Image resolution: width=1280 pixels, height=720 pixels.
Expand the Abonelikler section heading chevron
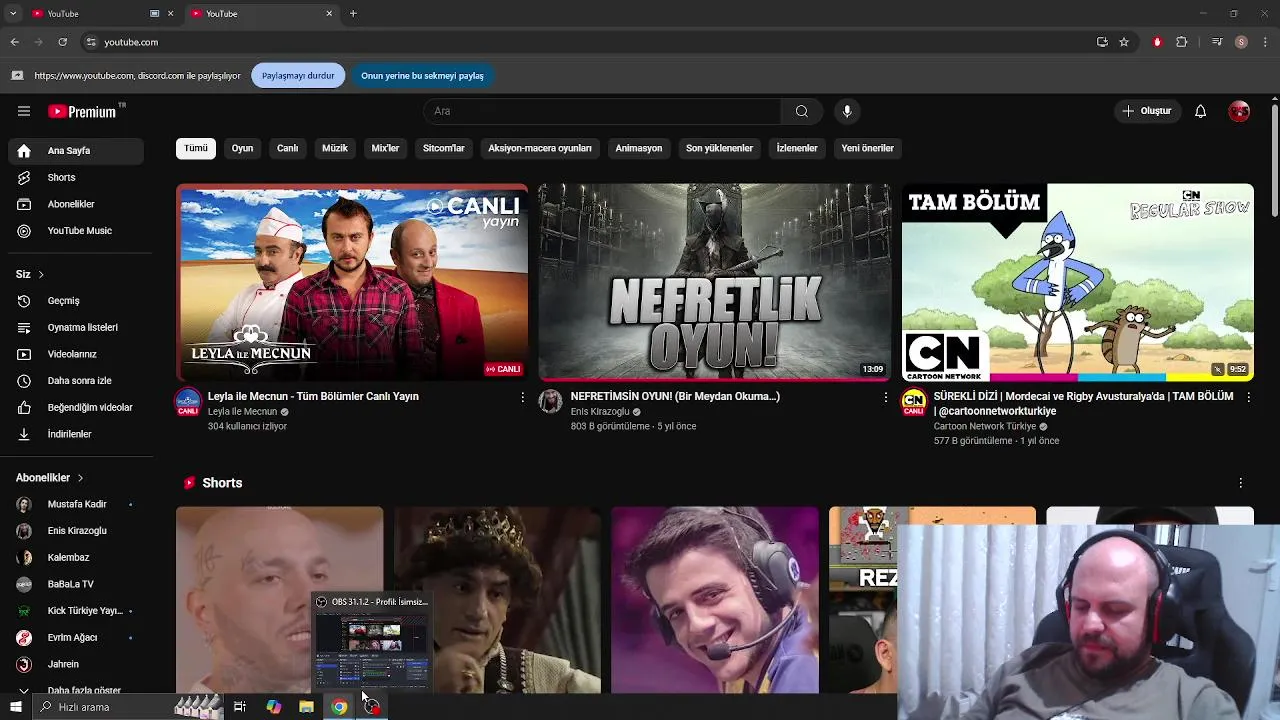click(80, 478)
